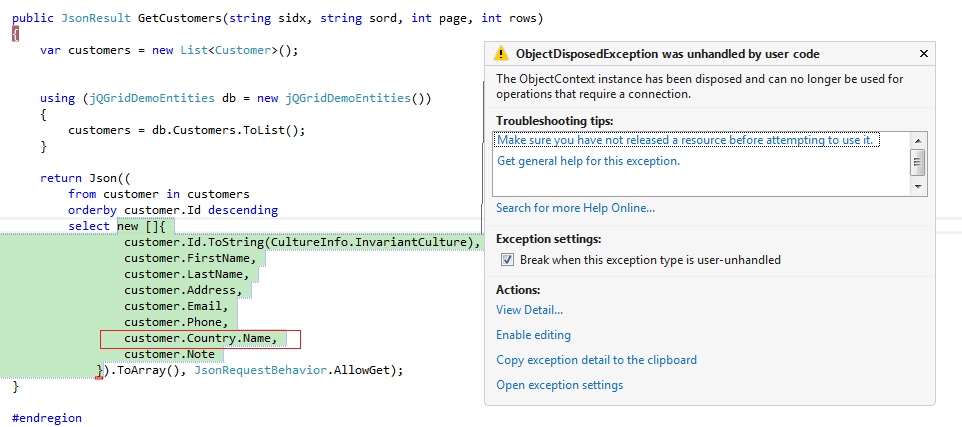962x427 pixels.
Task: Click 'orderby customer.Id descending' line
Action: tap(173, 210)
